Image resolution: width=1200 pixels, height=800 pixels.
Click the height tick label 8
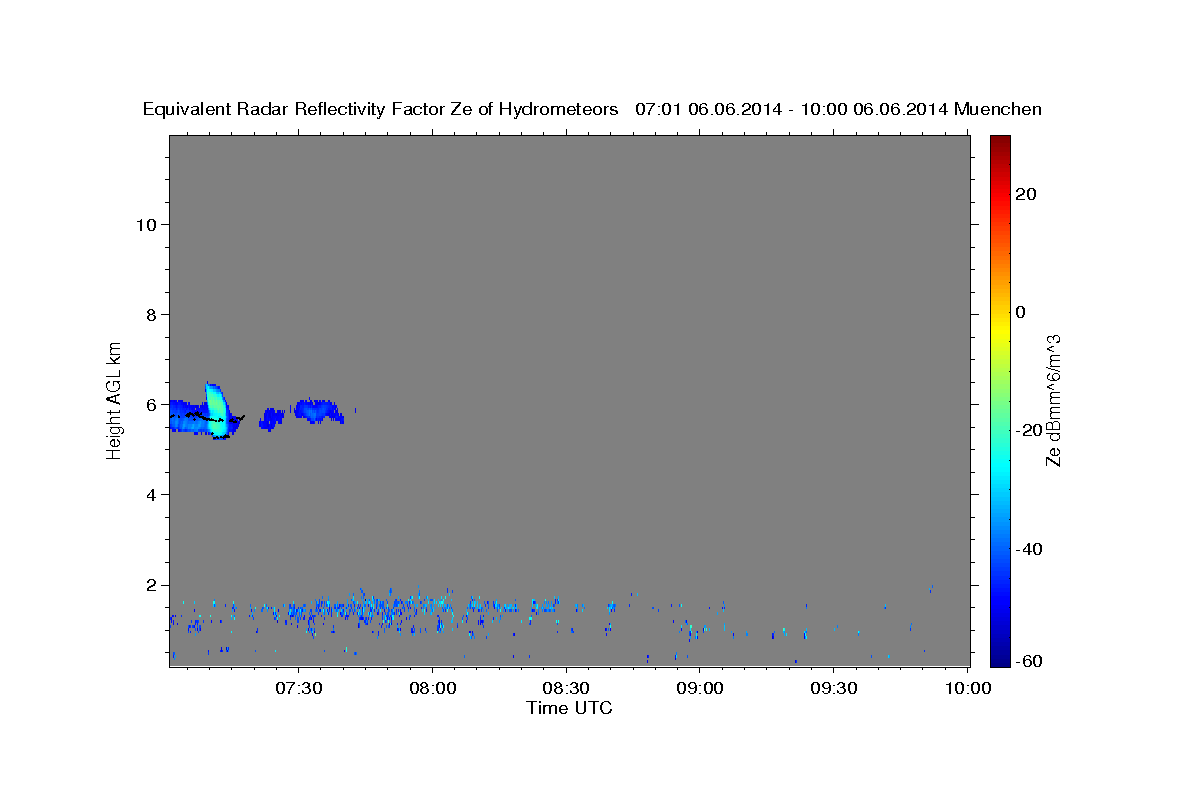pos(150,314)
